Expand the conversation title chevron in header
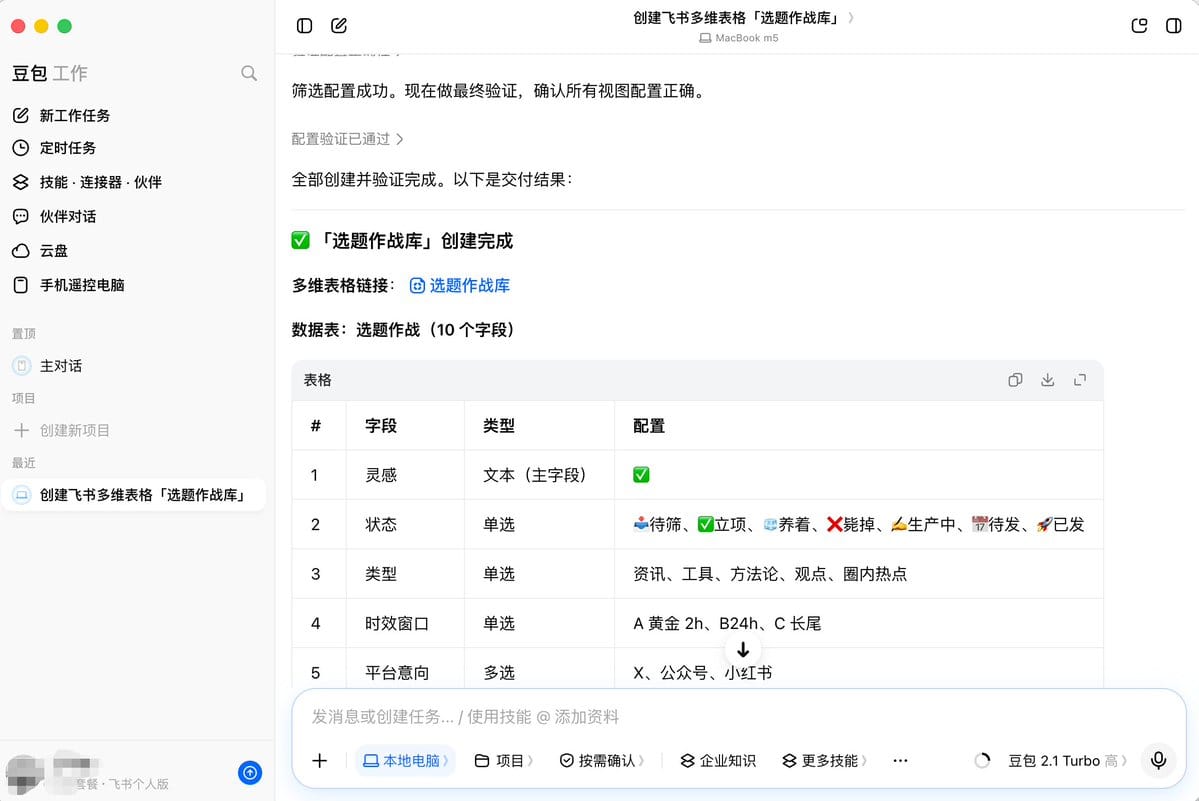The width and height of the screenshot is (1199, 801). point(851,18)
